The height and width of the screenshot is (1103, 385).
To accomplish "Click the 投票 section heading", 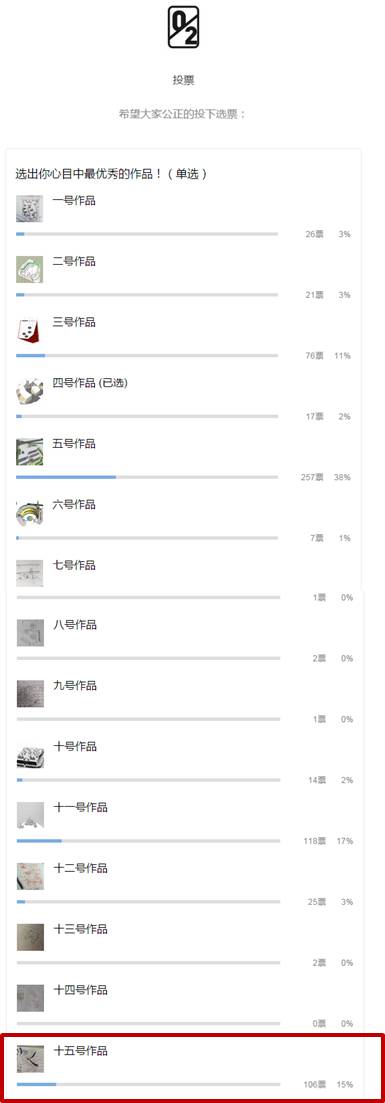I will point(183,80).
